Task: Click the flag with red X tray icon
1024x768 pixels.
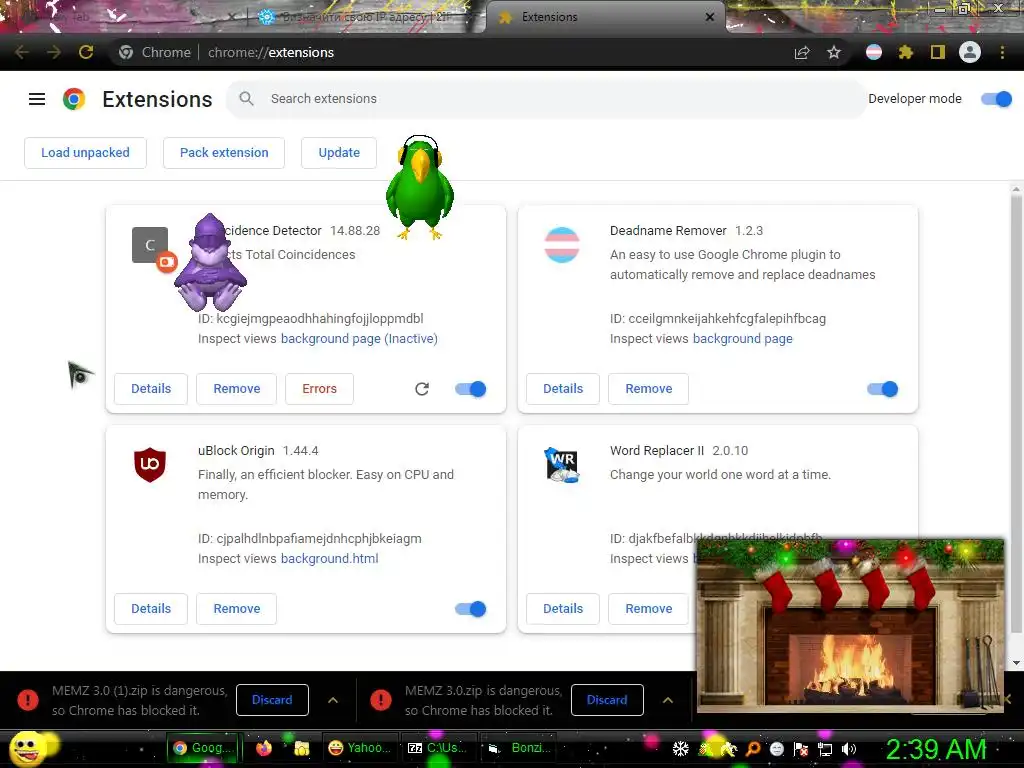Action: (801, 749)
